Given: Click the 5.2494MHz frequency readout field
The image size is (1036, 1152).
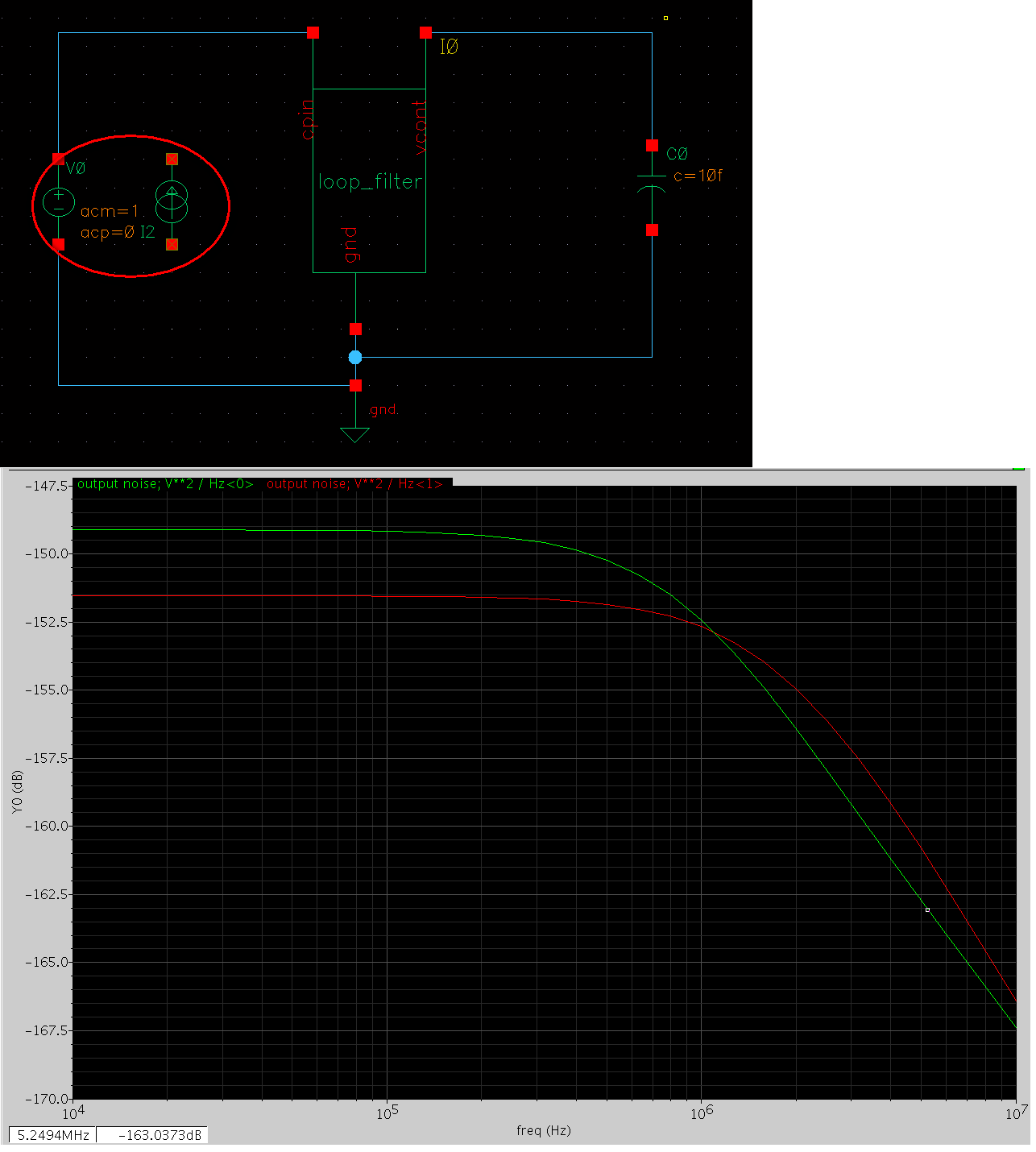Looking at the screenshot, I should coord(52,1135).
